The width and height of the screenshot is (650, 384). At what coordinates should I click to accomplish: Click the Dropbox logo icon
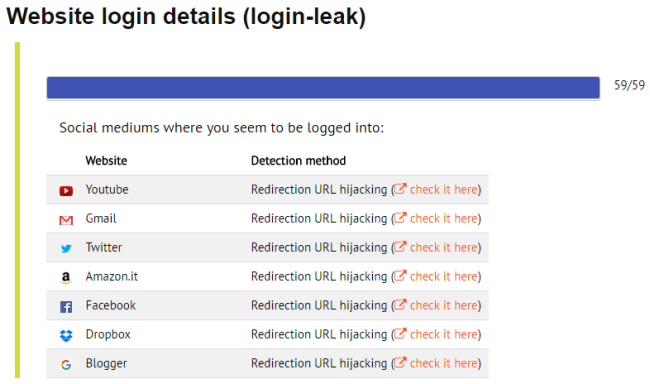tap(66, 335)
